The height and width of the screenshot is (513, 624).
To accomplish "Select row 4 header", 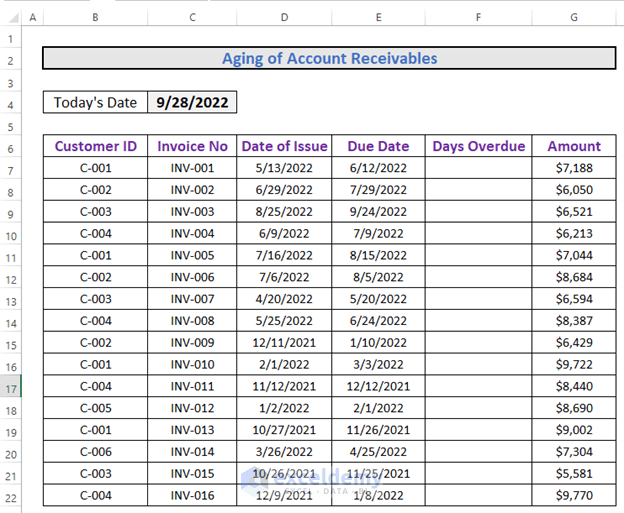I will [9, 103].
